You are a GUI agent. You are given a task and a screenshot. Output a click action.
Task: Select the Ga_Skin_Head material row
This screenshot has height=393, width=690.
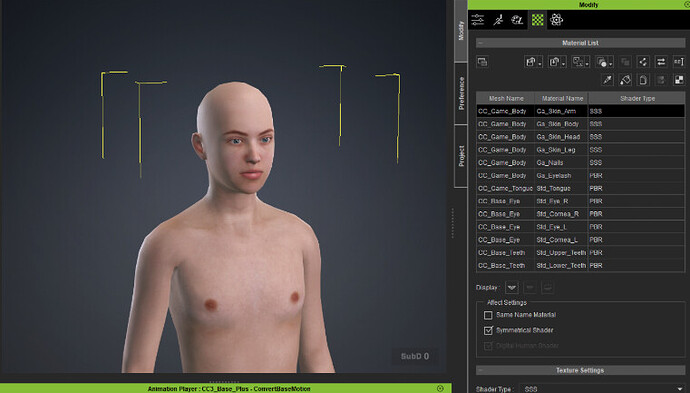[x=580, y=137]
